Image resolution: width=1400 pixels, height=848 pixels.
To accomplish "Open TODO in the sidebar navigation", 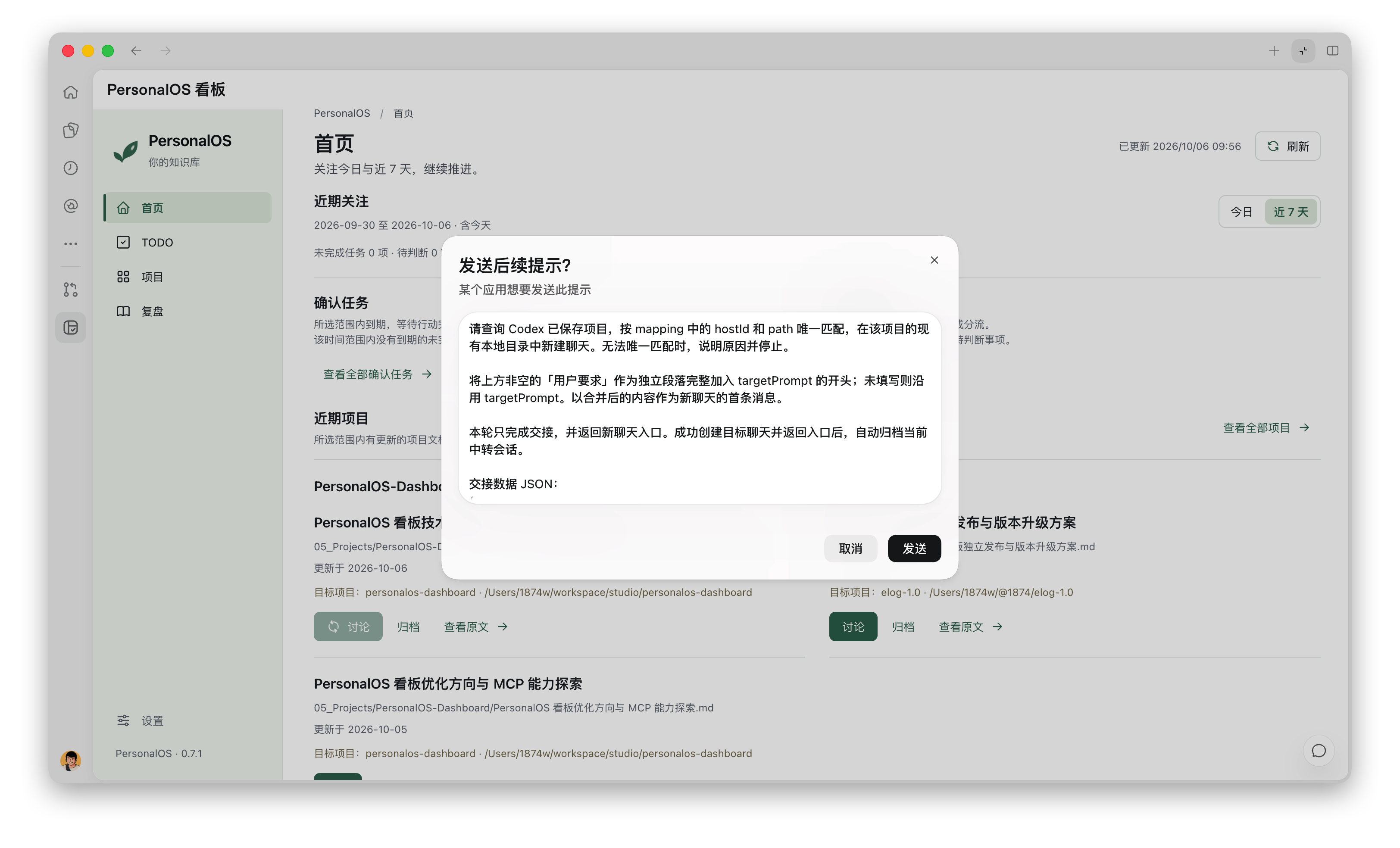I will tap(187, 243).
